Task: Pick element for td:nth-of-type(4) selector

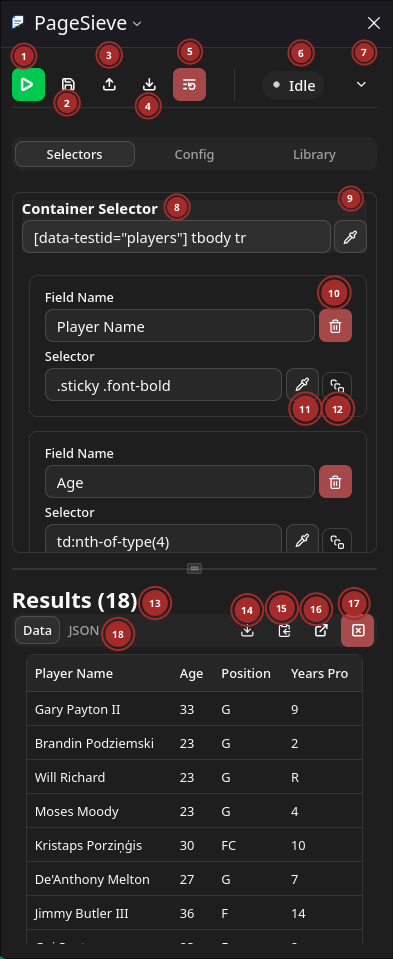Action: click(x=303, y=540)
